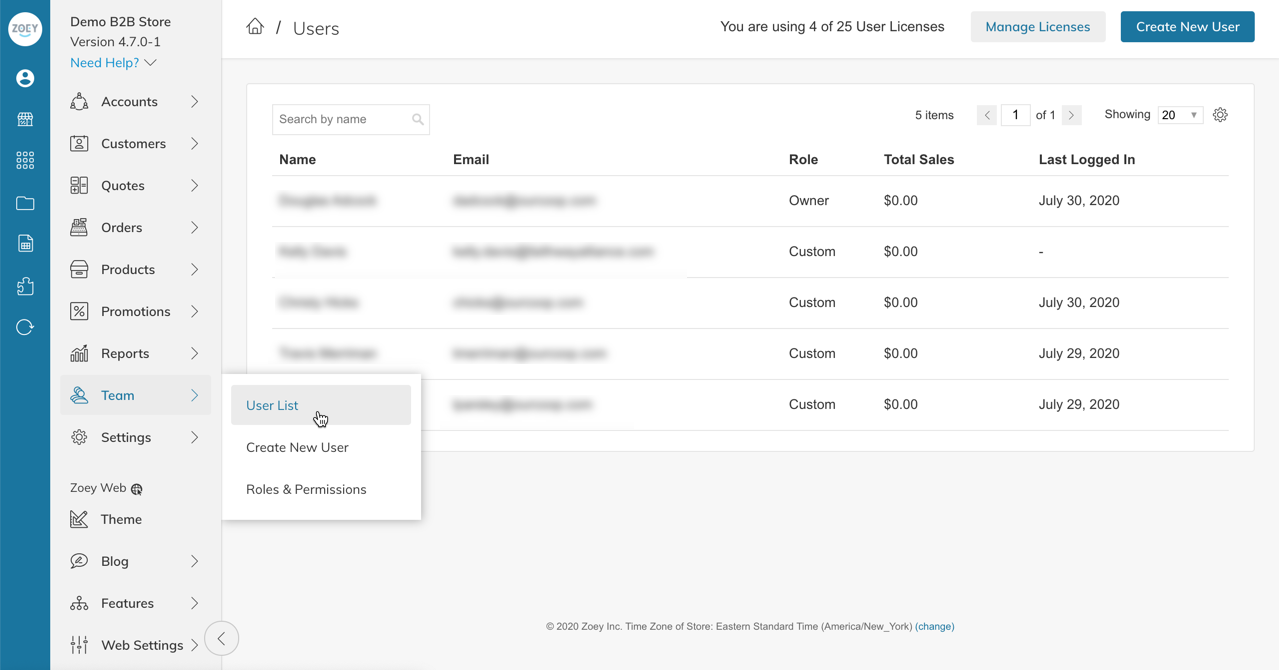Click the Manage Licenses button
Image resolution: width=1279 pixels, height=670 pixels.
pyautogui.click(x=1038, y=27)
